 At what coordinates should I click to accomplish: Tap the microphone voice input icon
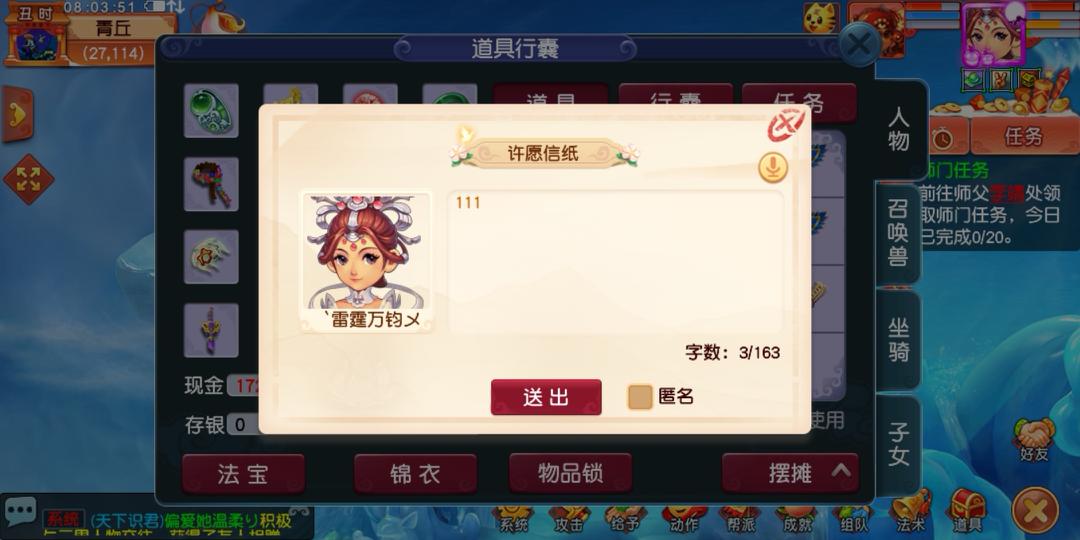coord(773,167)
